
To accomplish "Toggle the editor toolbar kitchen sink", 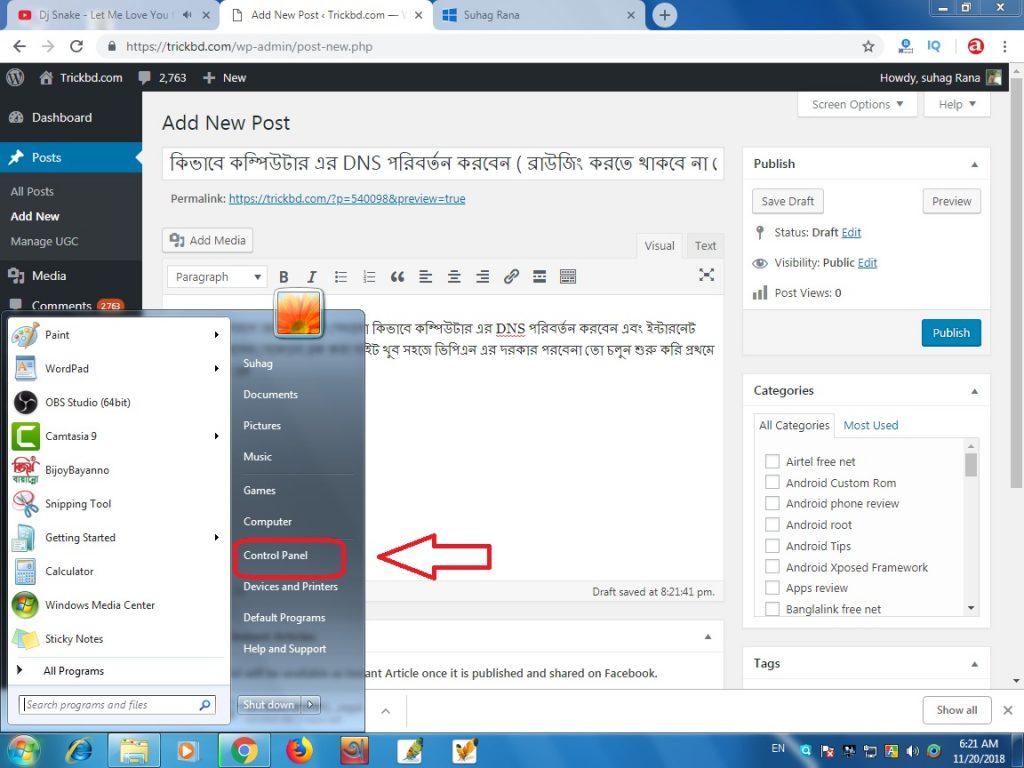I will click(568, 277).
